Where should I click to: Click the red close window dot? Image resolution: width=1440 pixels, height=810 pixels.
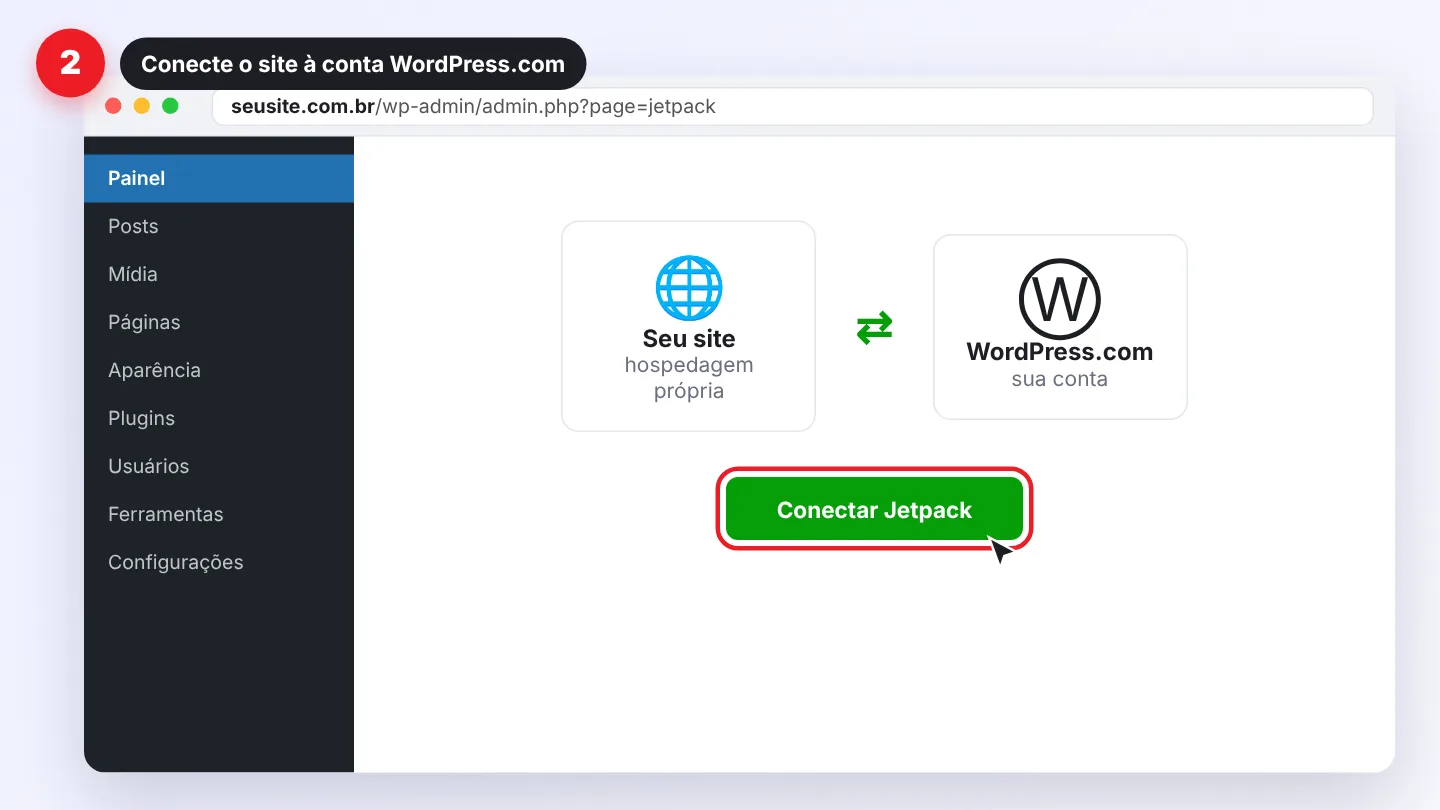(113, 106)
